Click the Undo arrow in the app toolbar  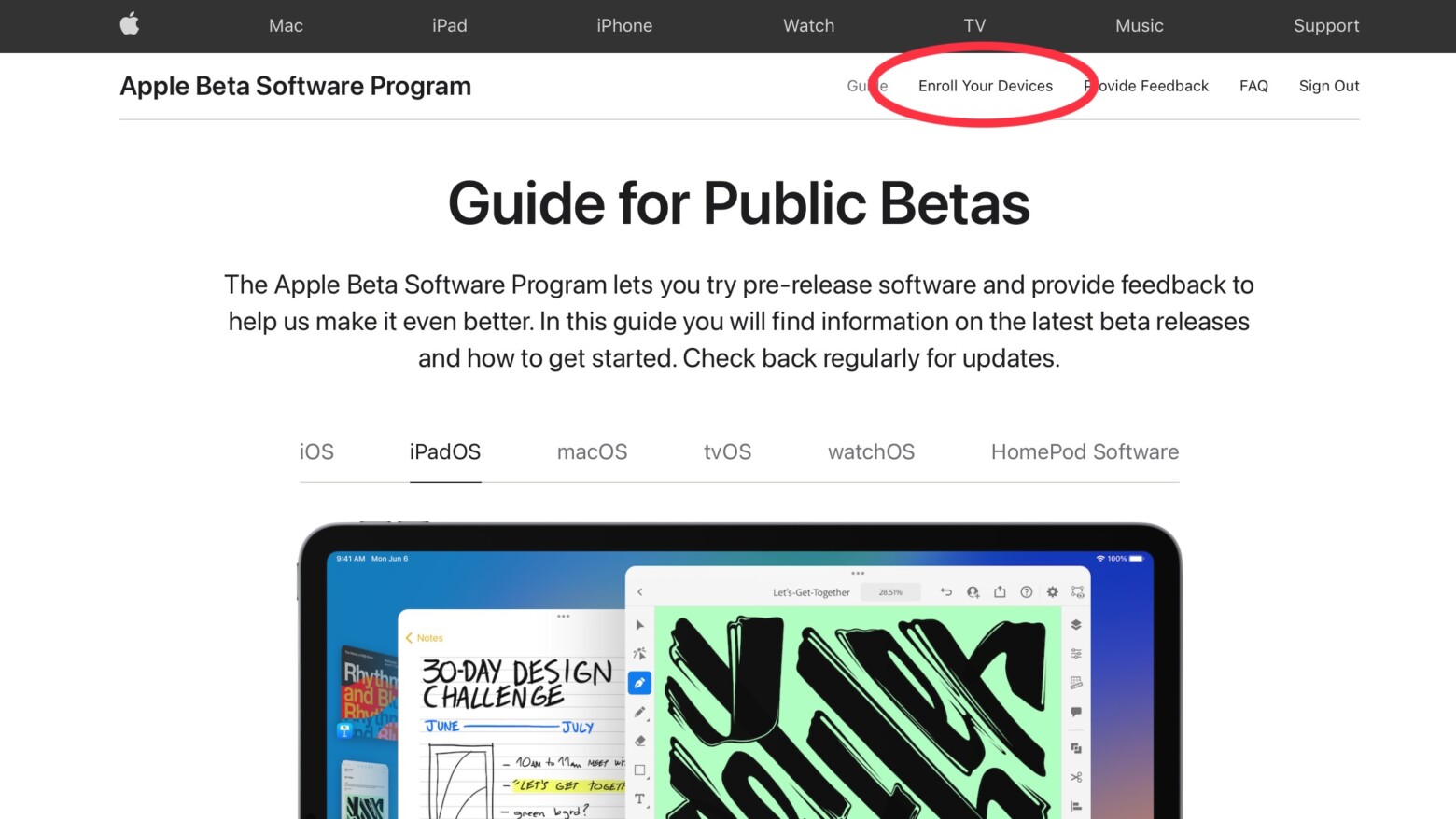pos(945,591)
